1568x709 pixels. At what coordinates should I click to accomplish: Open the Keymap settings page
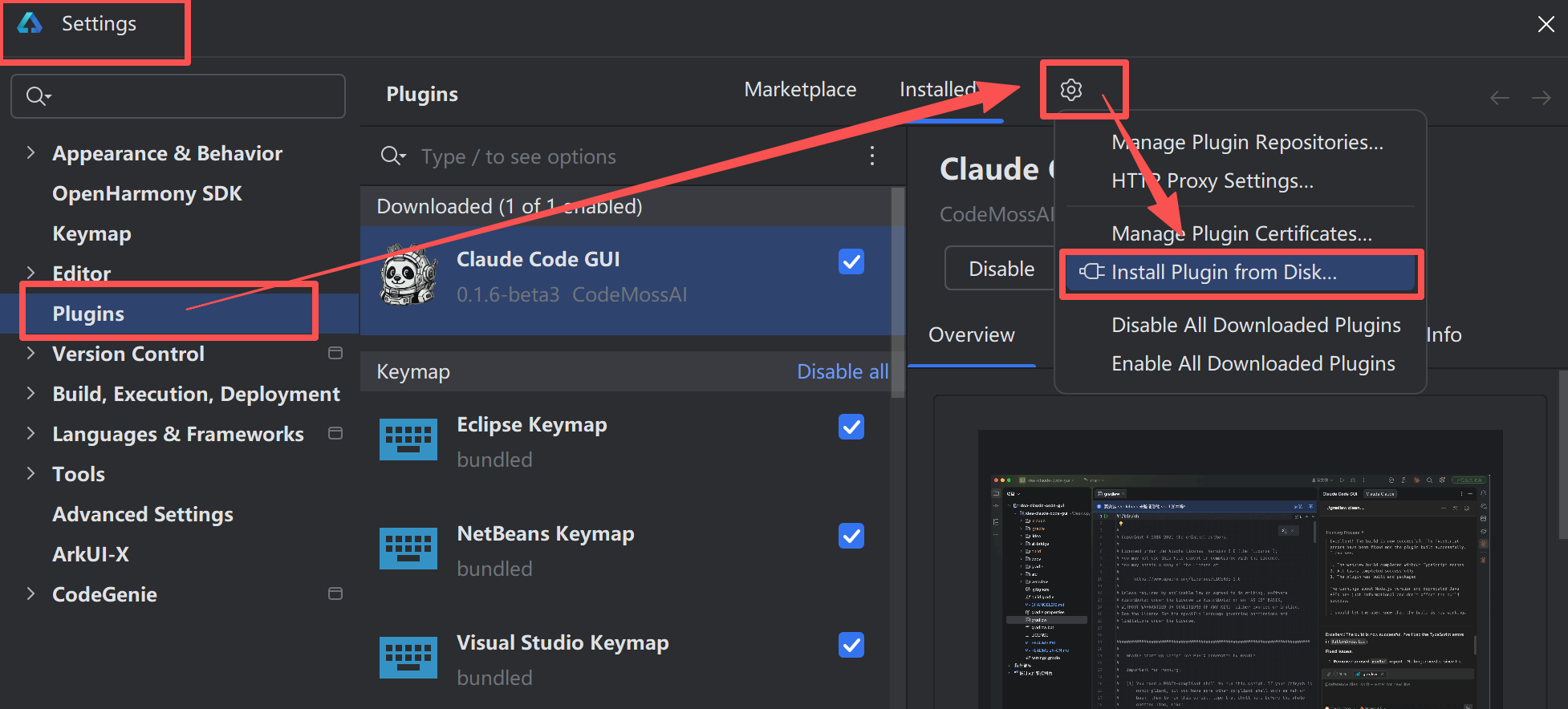(91, 233)
